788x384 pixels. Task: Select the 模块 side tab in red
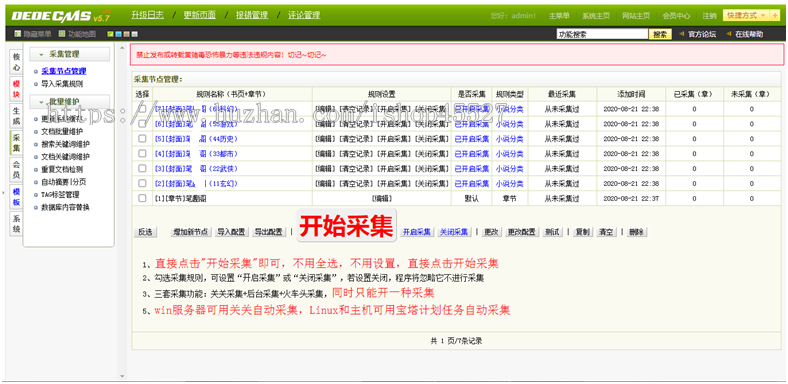pyautogui.click(x=16, y=89)
